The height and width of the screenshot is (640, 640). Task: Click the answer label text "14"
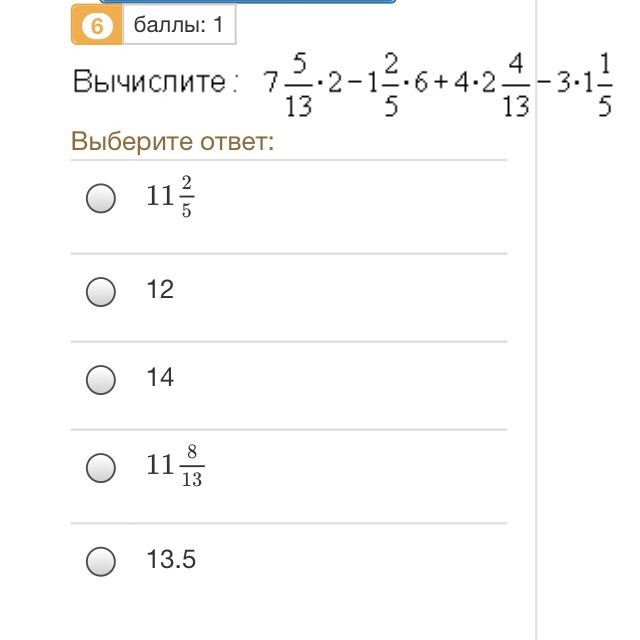pos(160,378)
